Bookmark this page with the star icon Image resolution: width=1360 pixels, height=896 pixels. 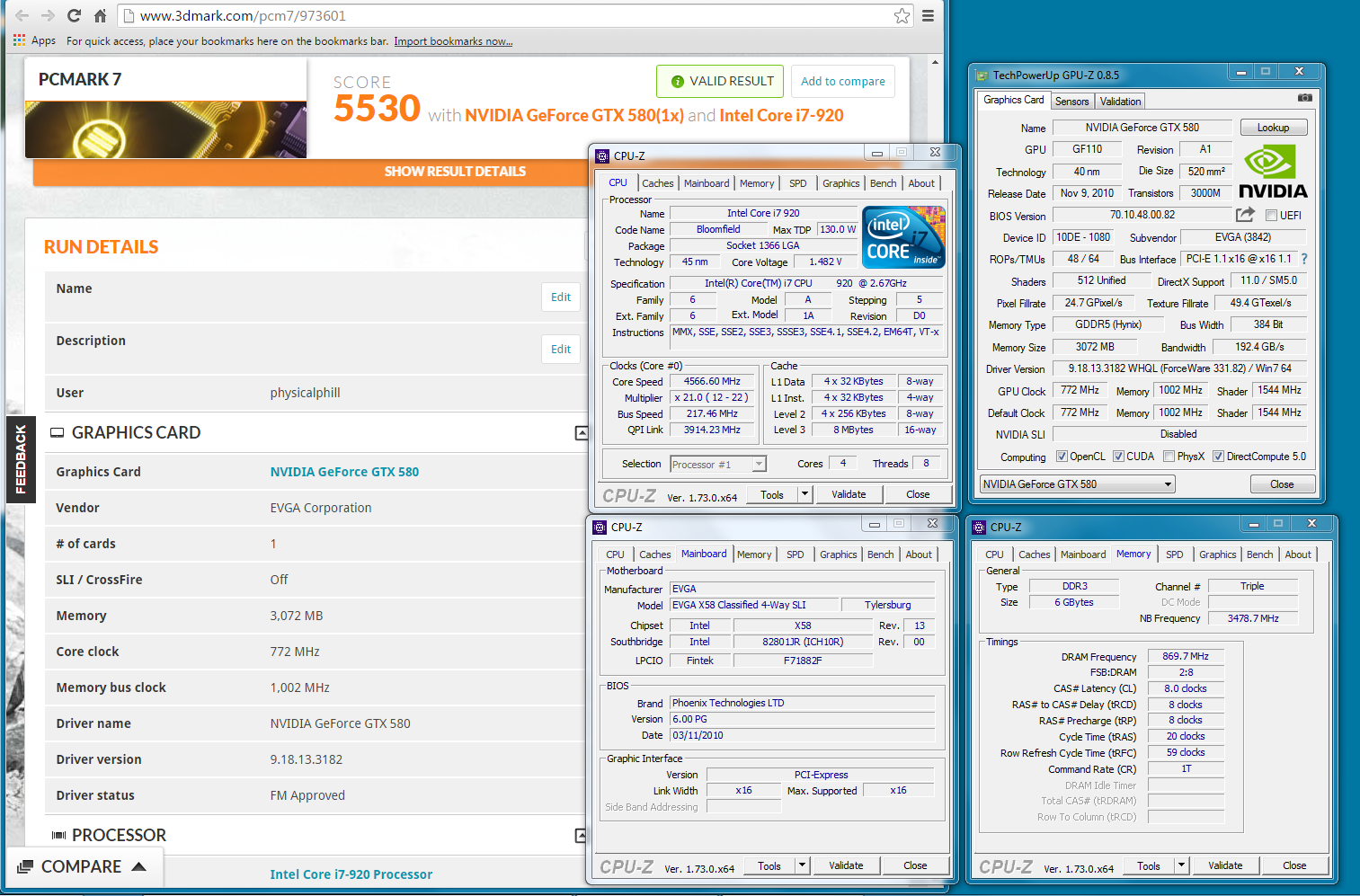coord(902,15)
